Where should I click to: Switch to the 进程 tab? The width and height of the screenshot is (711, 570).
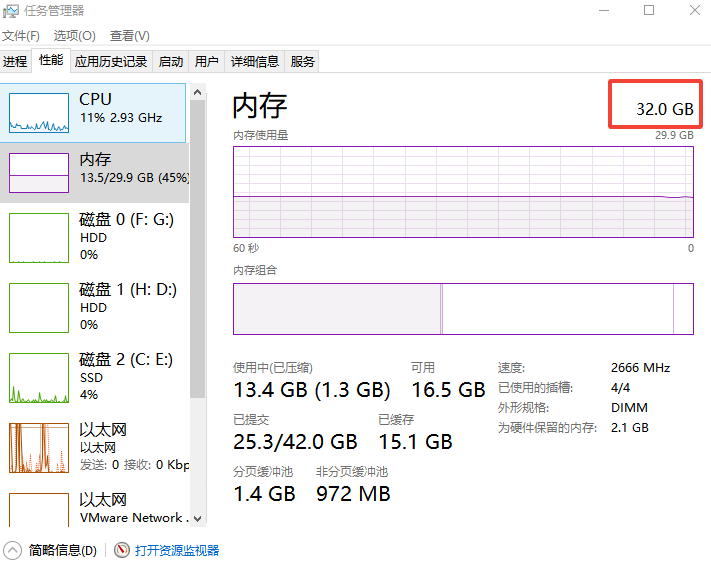(x=15, y=61)
